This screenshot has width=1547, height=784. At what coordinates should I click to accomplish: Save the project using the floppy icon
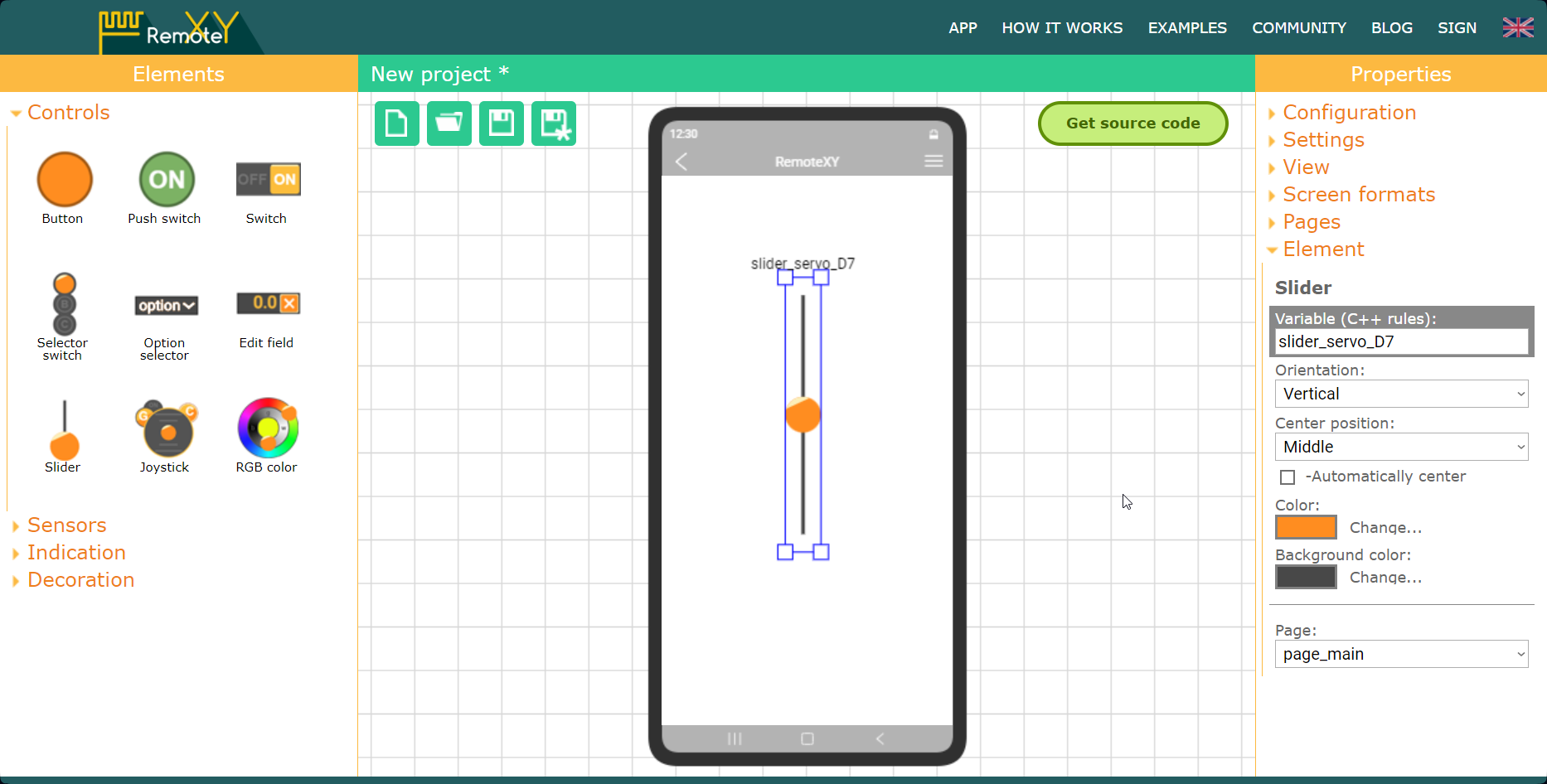click(501, 123)
